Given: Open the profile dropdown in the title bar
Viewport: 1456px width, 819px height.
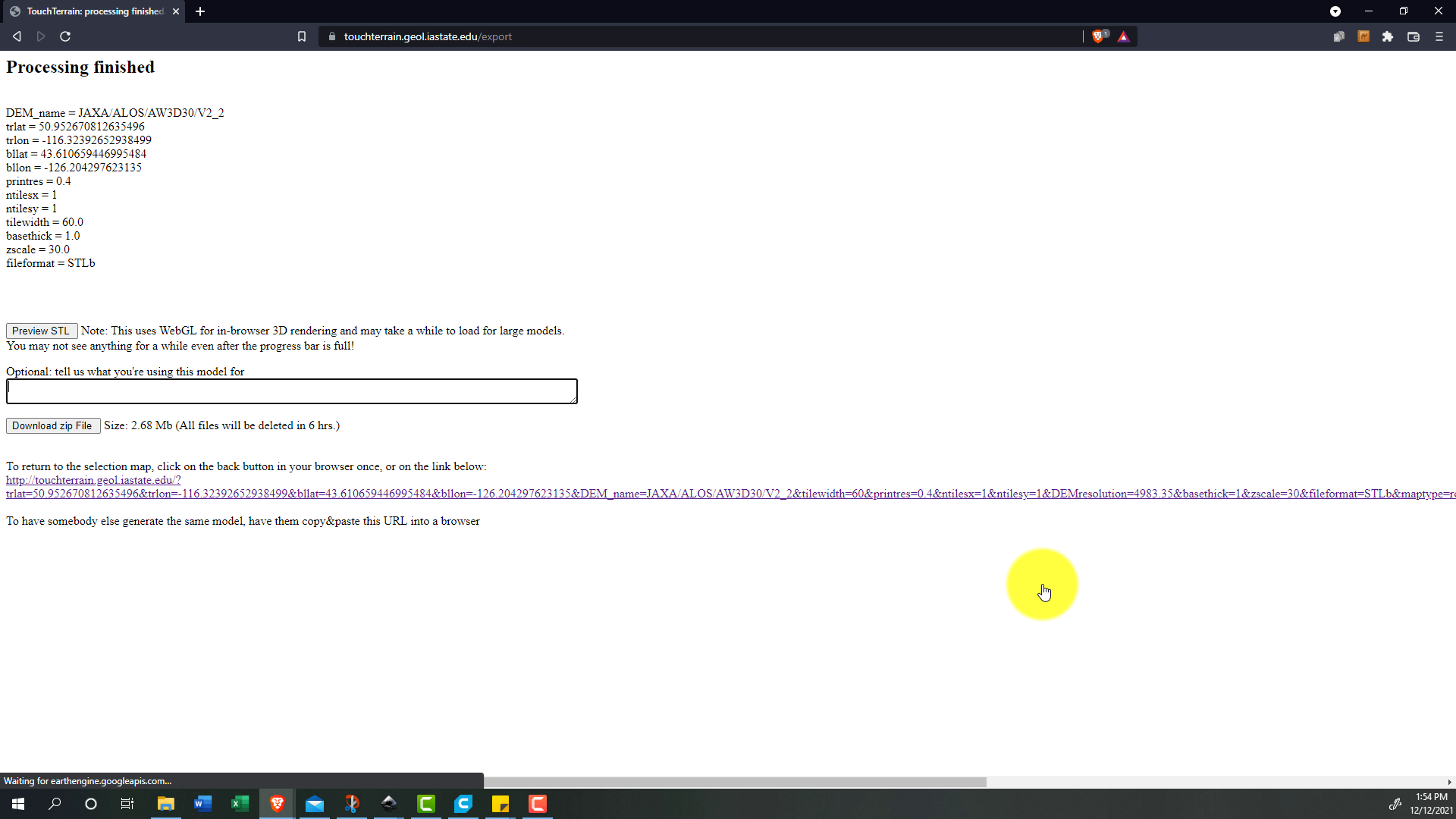Looking at the screenshot, I should pos(1335,11).
